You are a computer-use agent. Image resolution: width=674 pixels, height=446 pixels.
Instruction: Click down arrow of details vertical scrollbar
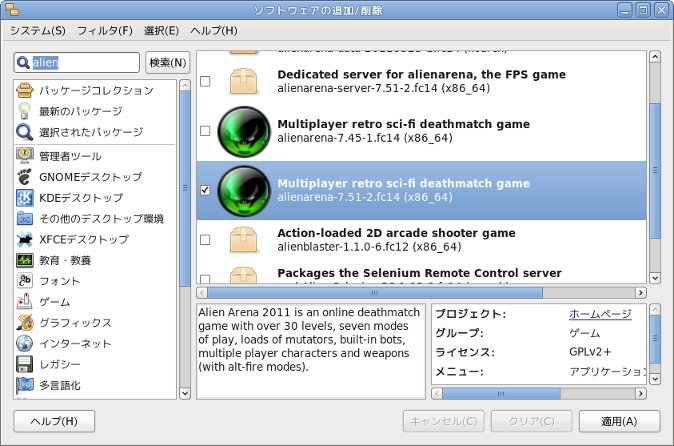(x=655, y=379)
